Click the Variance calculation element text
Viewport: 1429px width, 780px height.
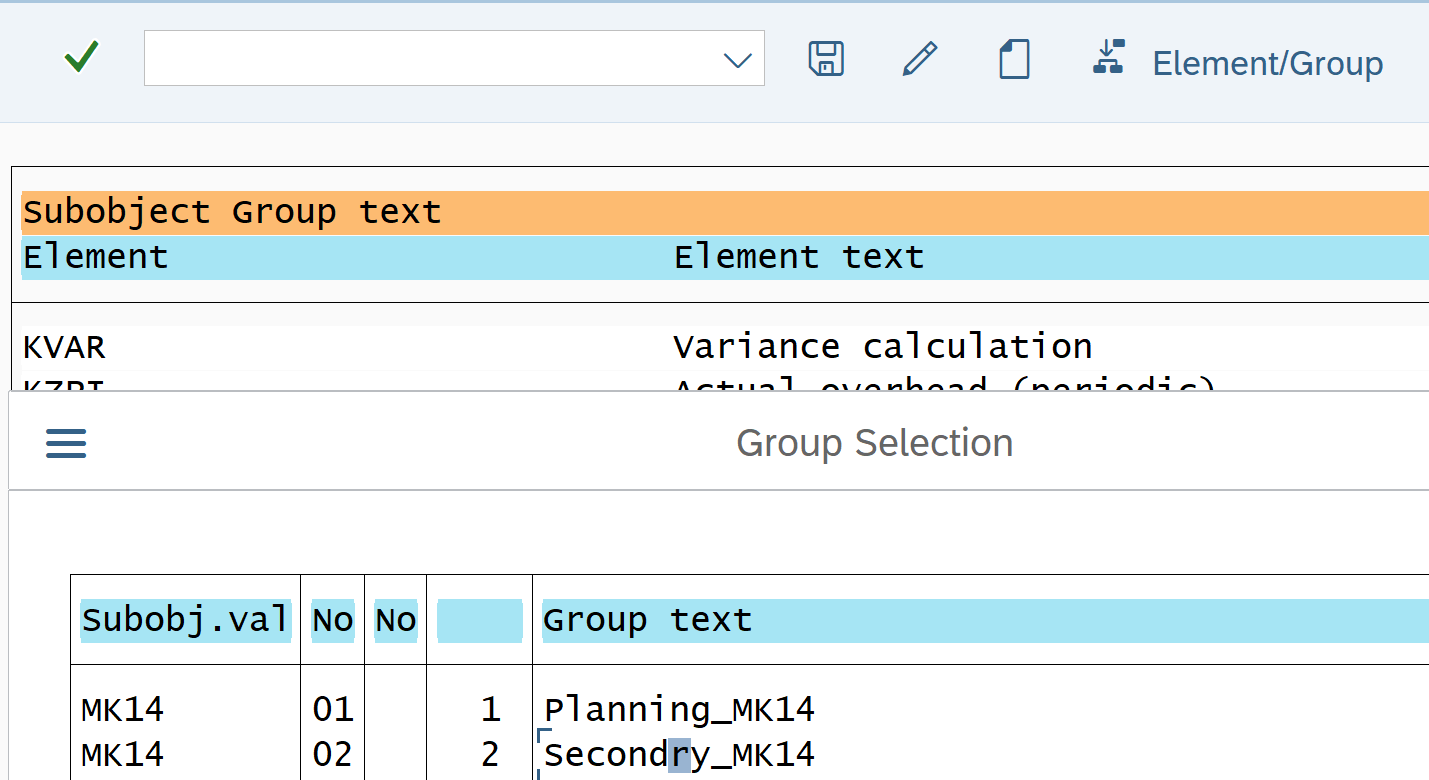[x=882, y=347]
